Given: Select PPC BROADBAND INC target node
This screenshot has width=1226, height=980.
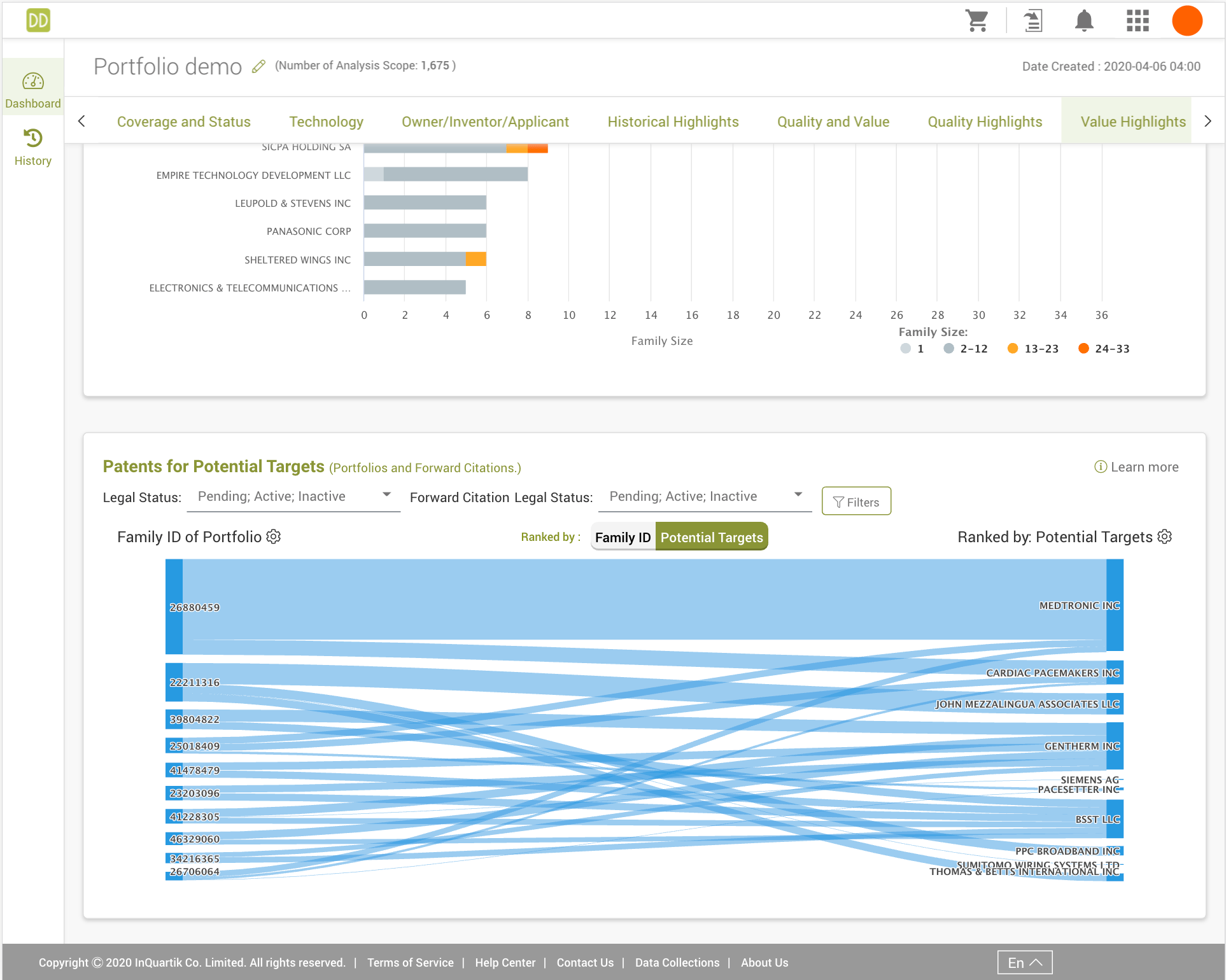Looking at the screenshot, I should click(x=1115, y=851).
